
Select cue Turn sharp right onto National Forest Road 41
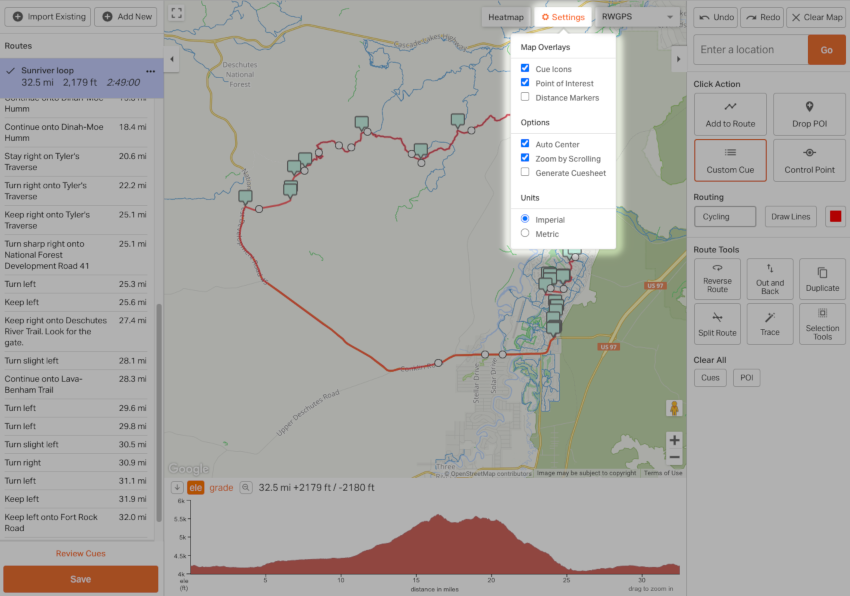(x=75, y=255)
